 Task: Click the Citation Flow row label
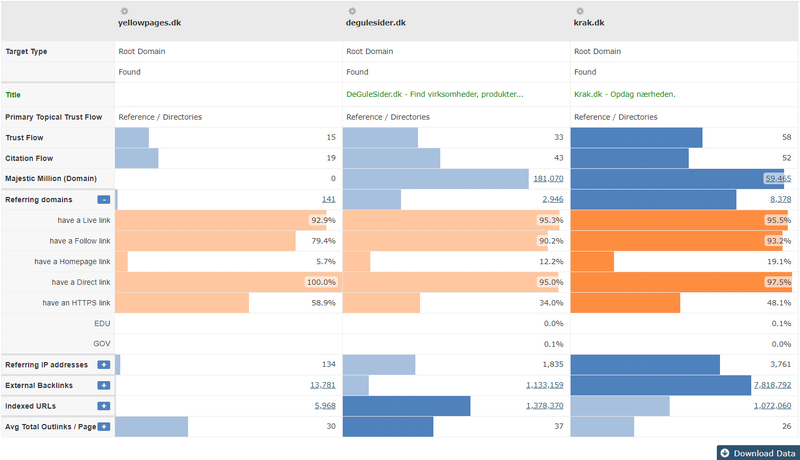tap(29, 159)
